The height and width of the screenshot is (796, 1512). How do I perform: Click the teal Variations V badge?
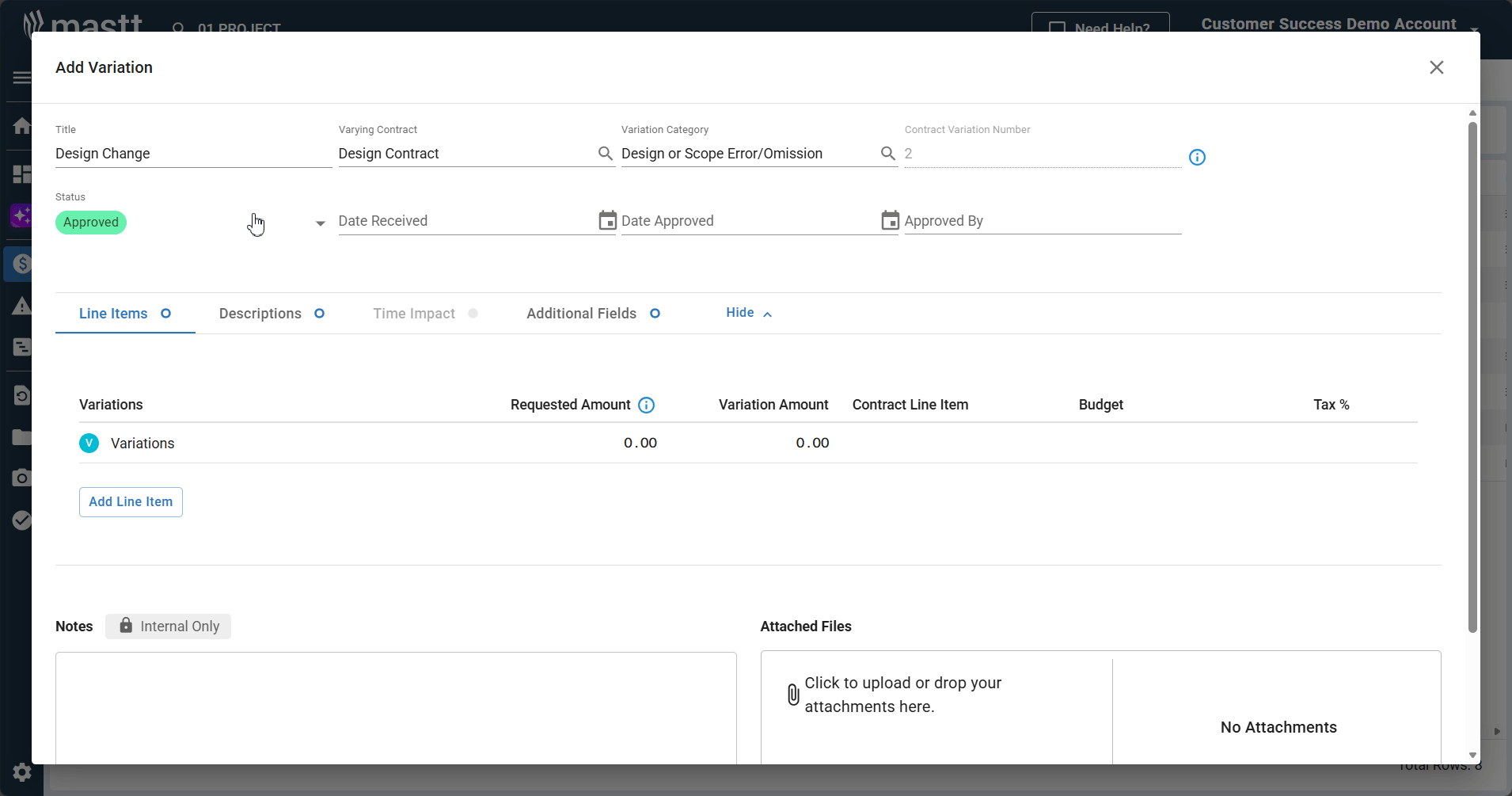(x=89, y=444)
